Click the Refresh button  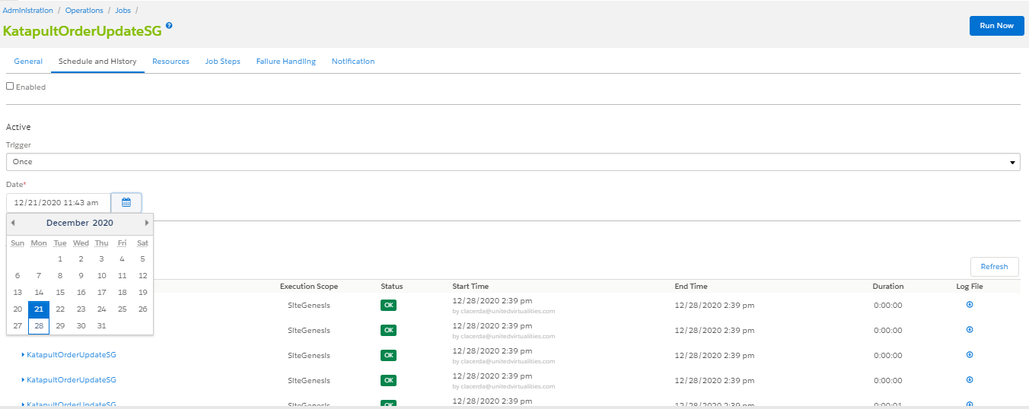click(994, 267)
